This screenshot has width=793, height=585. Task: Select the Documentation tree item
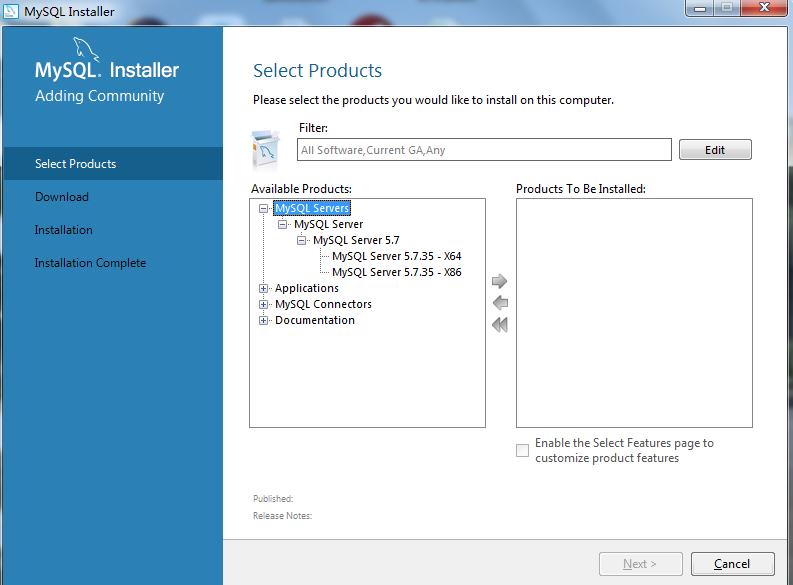point(315,320)
